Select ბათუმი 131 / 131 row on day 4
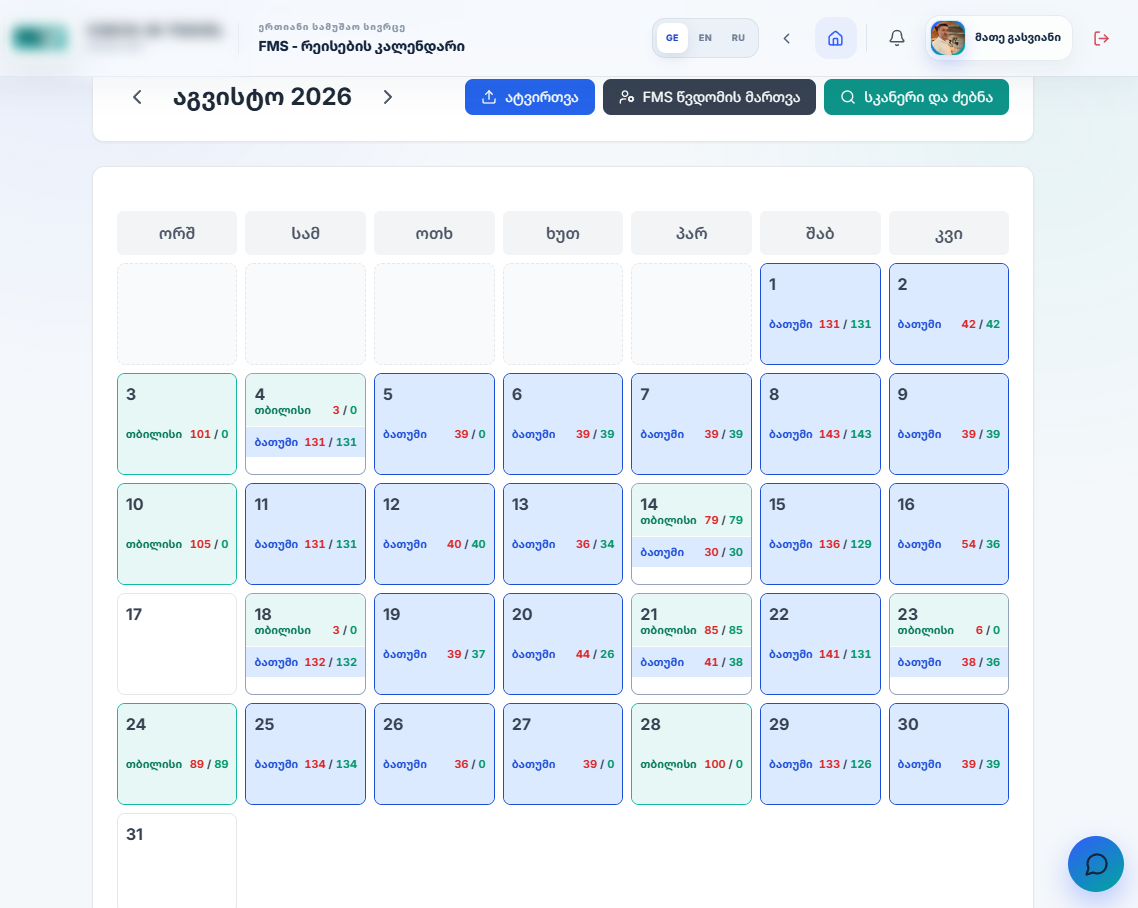This screenshot has height=908, width=1138. click(306, 442)
